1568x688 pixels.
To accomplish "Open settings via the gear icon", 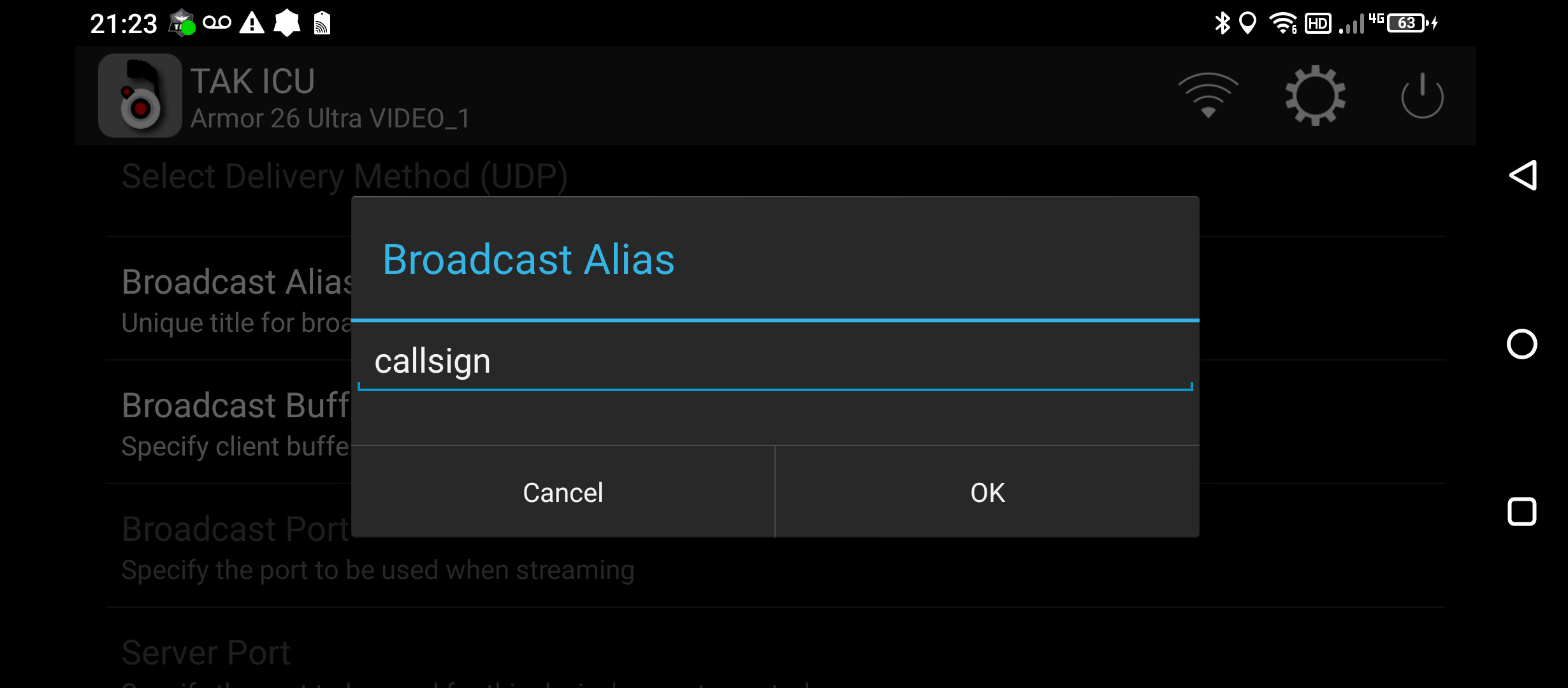I will click(x=1315, y=96).
